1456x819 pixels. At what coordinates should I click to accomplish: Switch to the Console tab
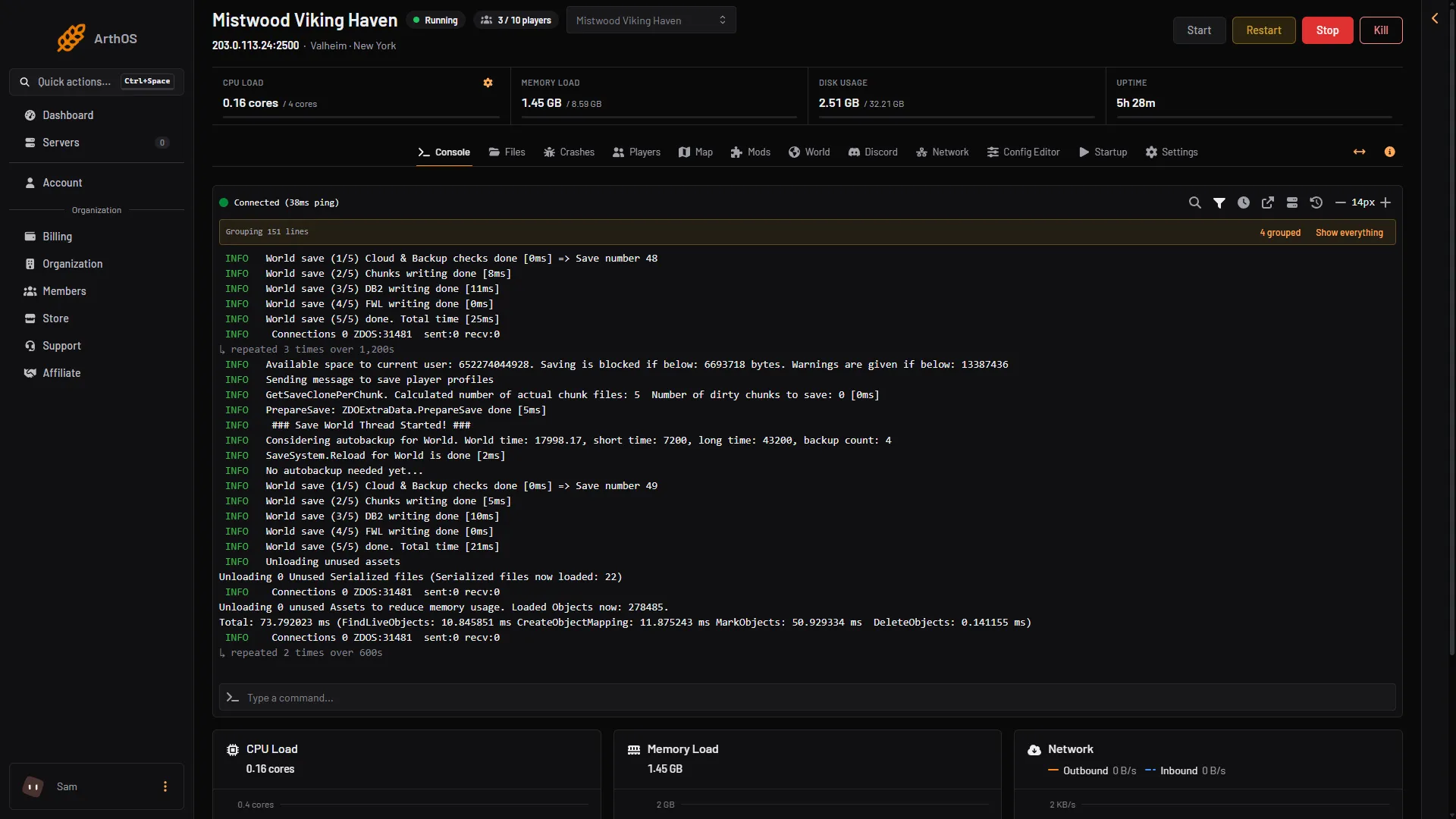click(x=444, y=152)
